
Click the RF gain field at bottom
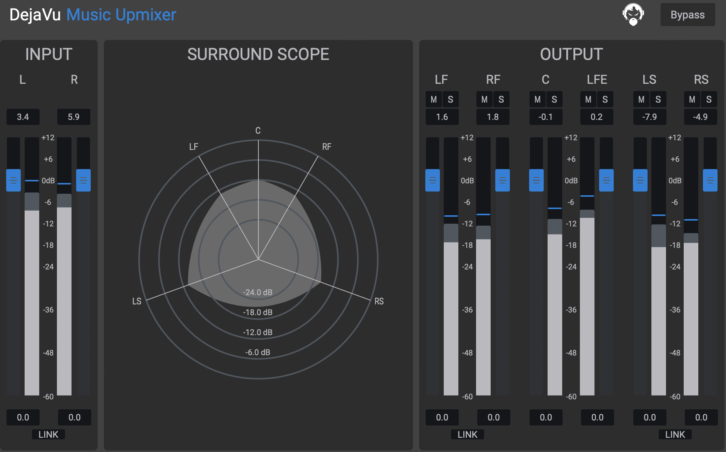coord(494,417)
